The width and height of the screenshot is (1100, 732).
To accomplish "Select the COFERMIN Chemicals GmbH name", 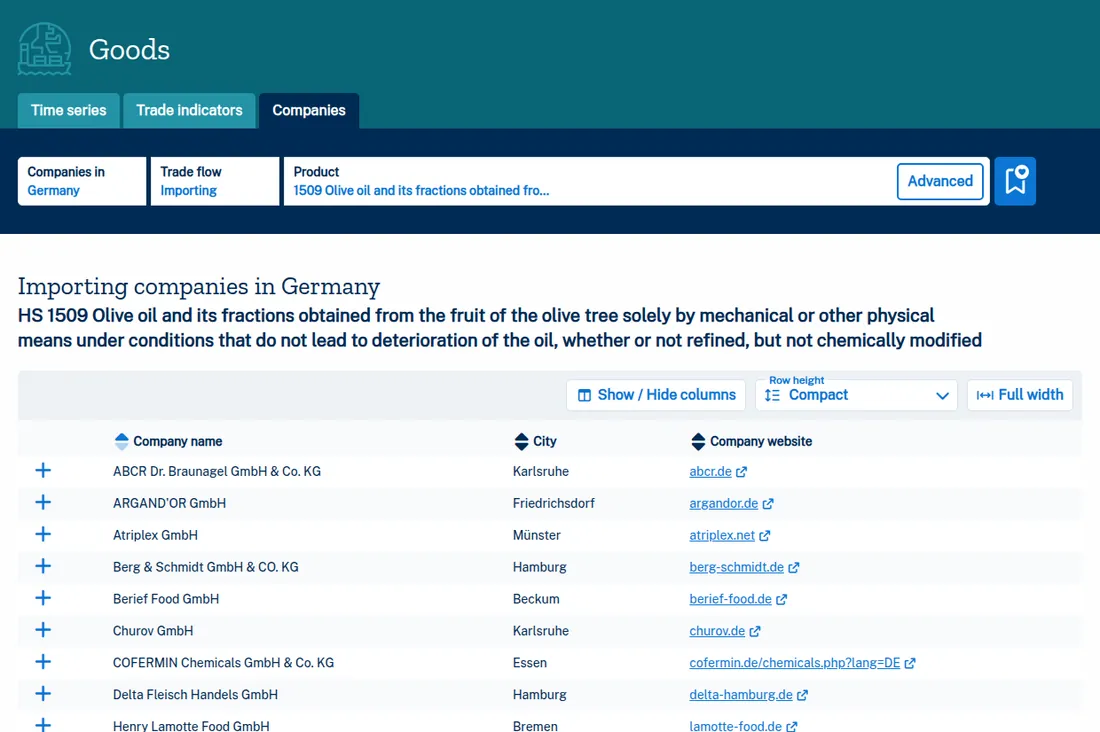I will point(223,663).
